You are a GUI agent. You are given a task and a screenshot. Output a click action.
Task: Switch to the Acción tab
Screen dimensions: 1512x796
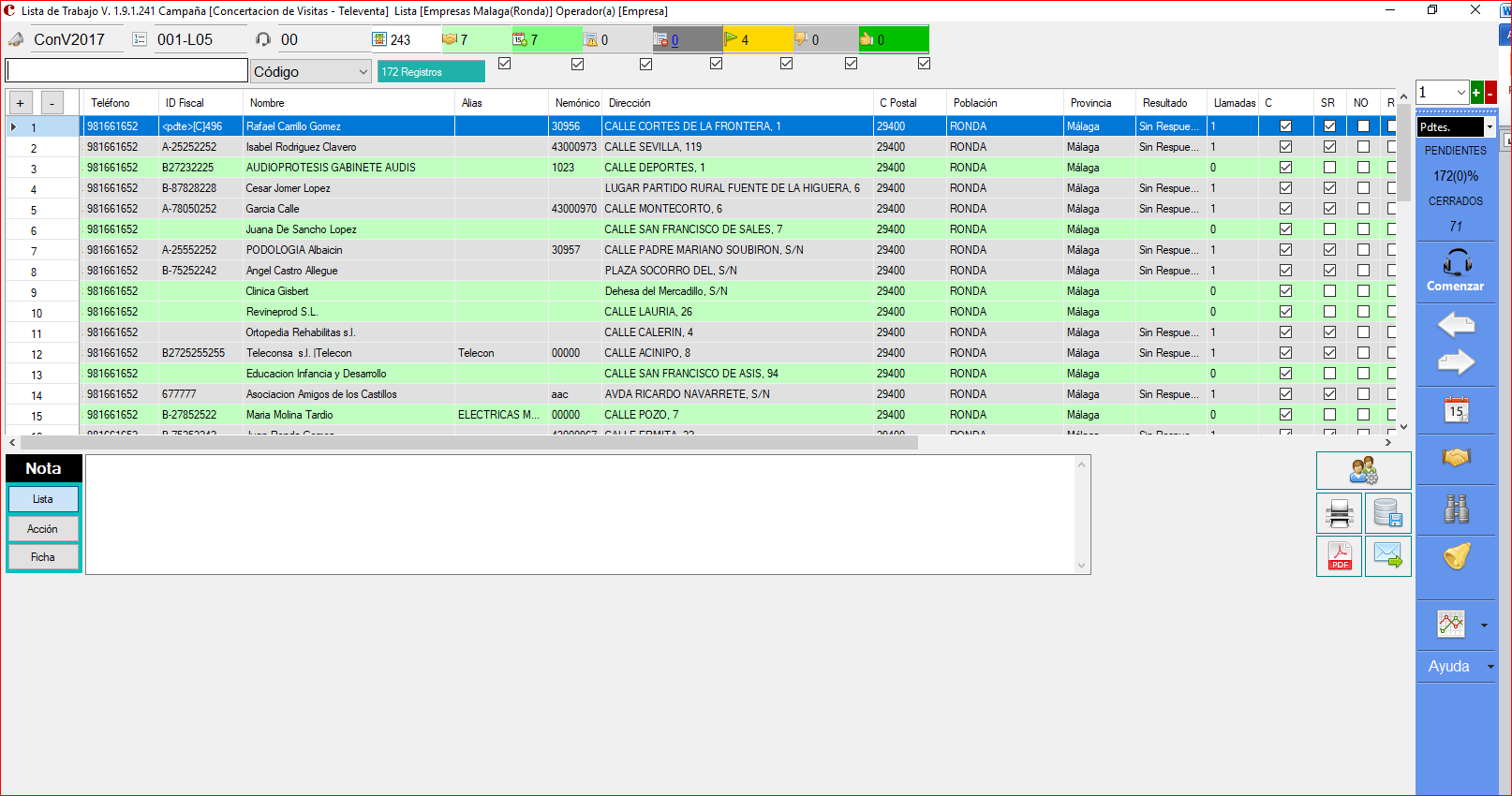click(x=43, y=529)
